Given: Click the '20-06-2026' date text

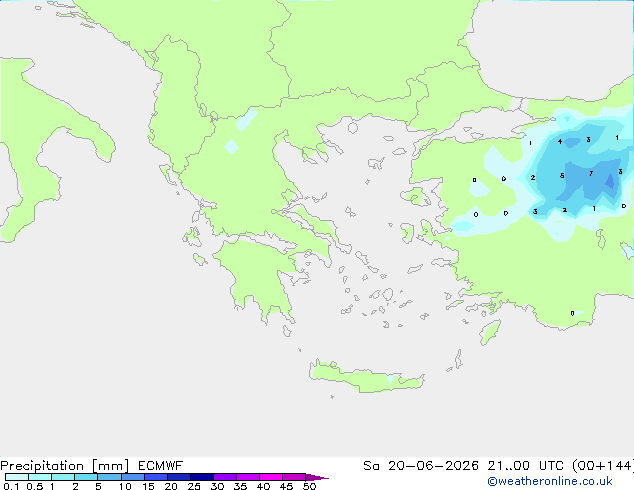Looking at the screenshot, I should [433, 466].
